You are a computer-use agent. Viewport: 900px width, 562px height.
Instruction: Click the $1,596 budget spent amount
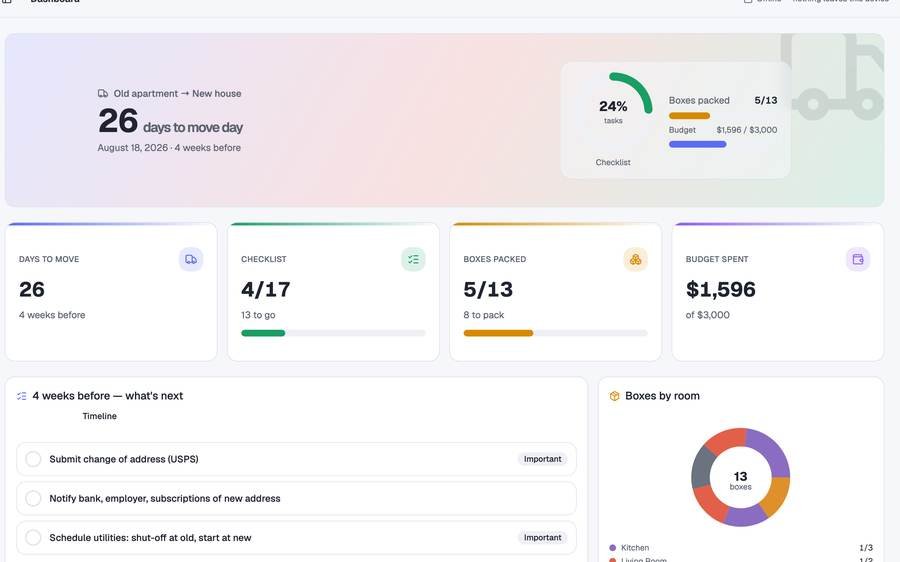[x=720, y=289]
